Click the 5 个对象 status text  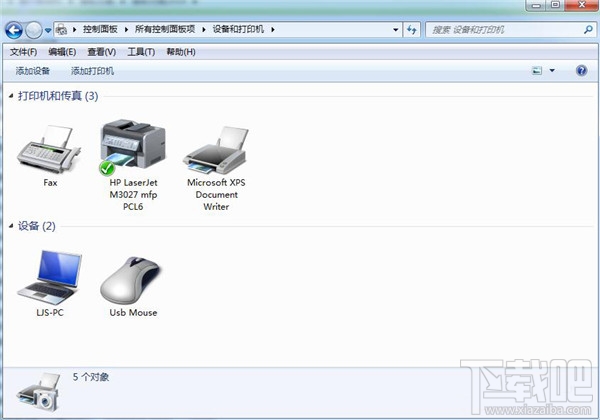pos(91,377)
